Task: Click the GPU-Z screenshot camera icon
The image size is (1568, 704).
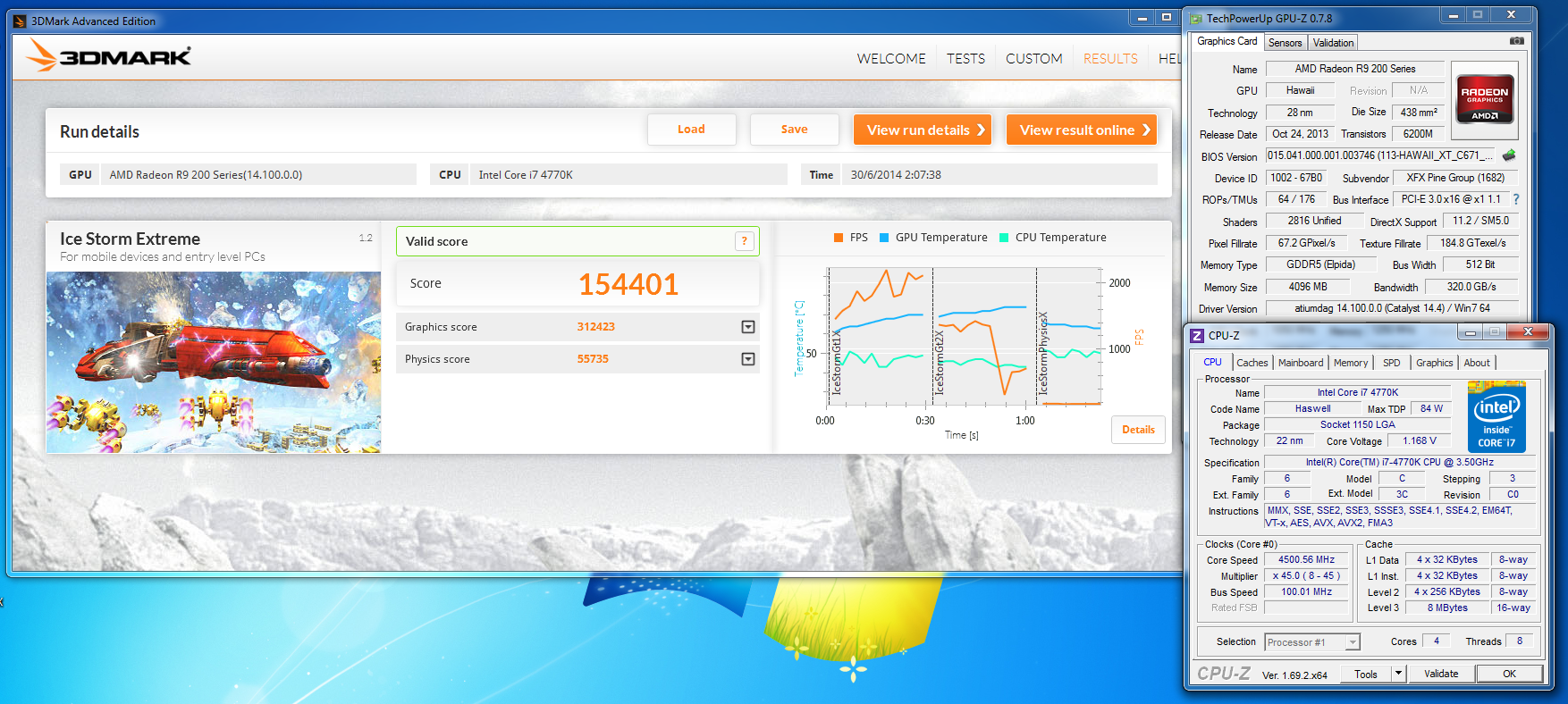Action: (x=1517, y=41)
